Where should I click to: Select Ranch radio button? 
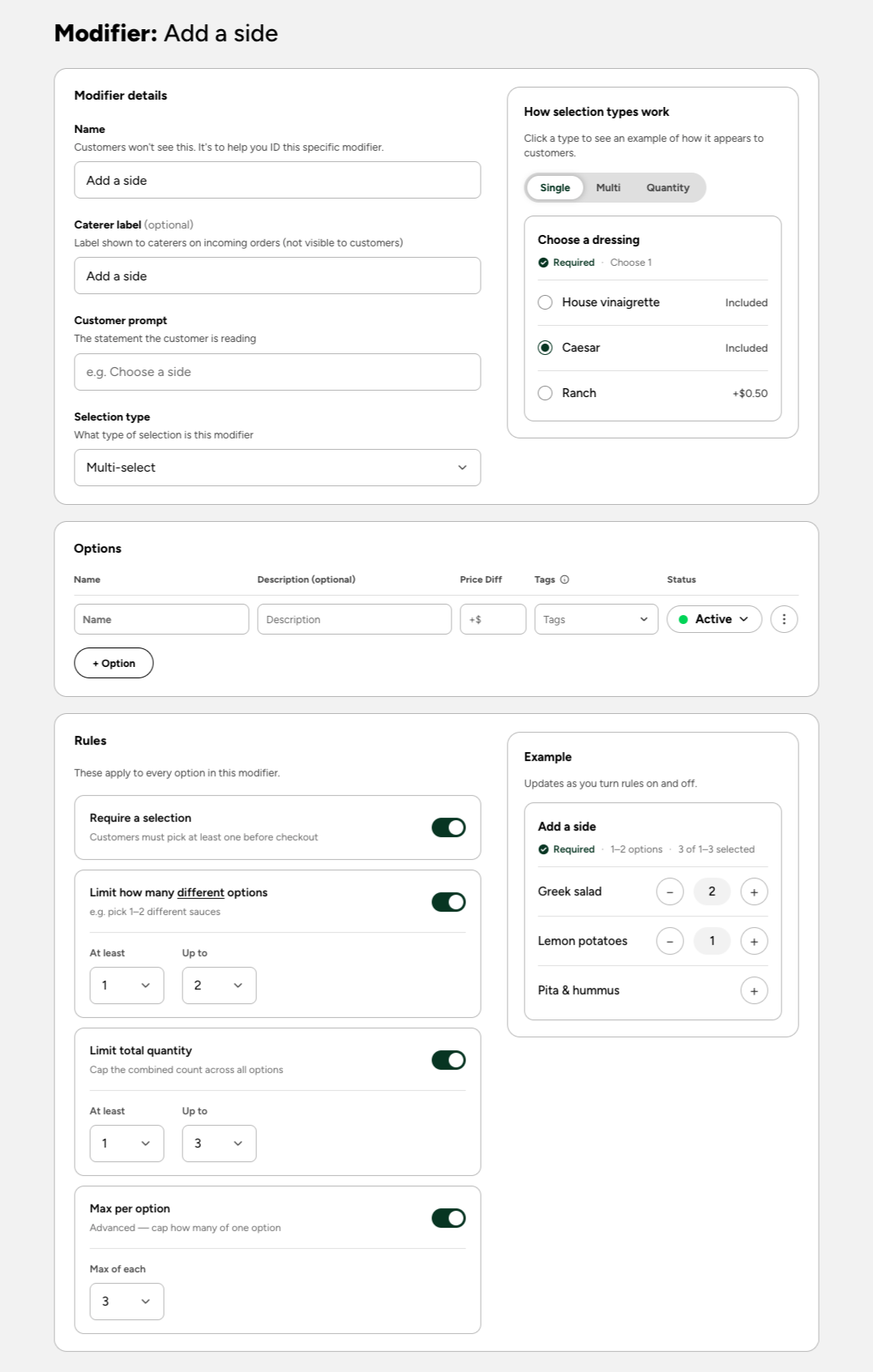tap(546, 393)
